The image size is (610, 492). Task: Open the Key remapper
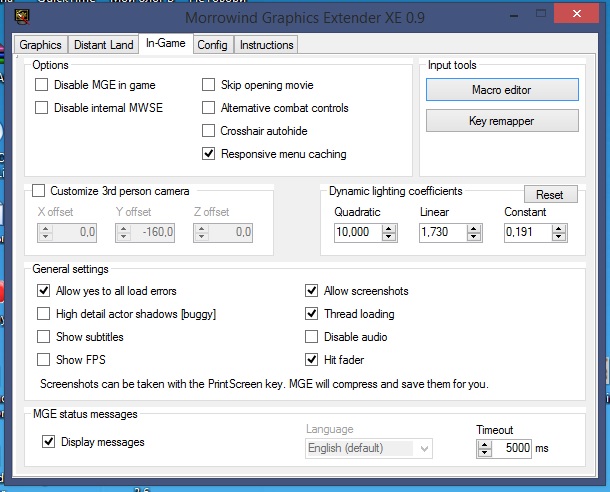502,121
